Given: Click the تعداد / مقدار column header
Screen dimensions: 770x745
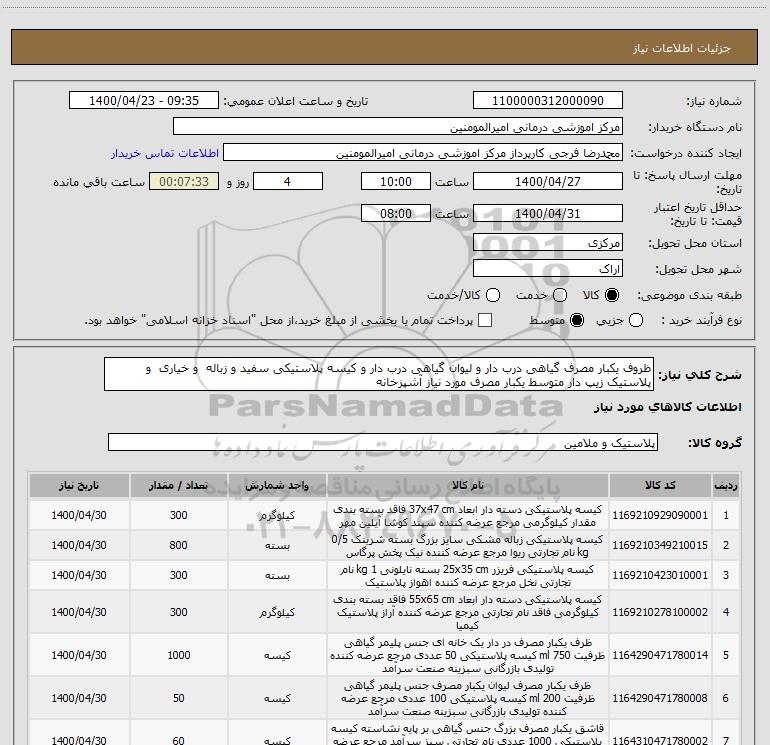Looking at the screenshot, I should pyautogui.click(x=178, y=486).
